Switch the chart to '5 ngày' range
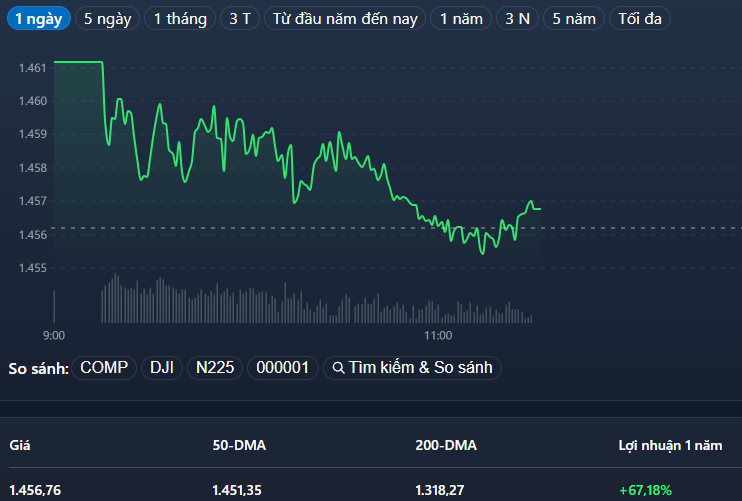Screen dimensions: 742x501 [x=108, y=19]
